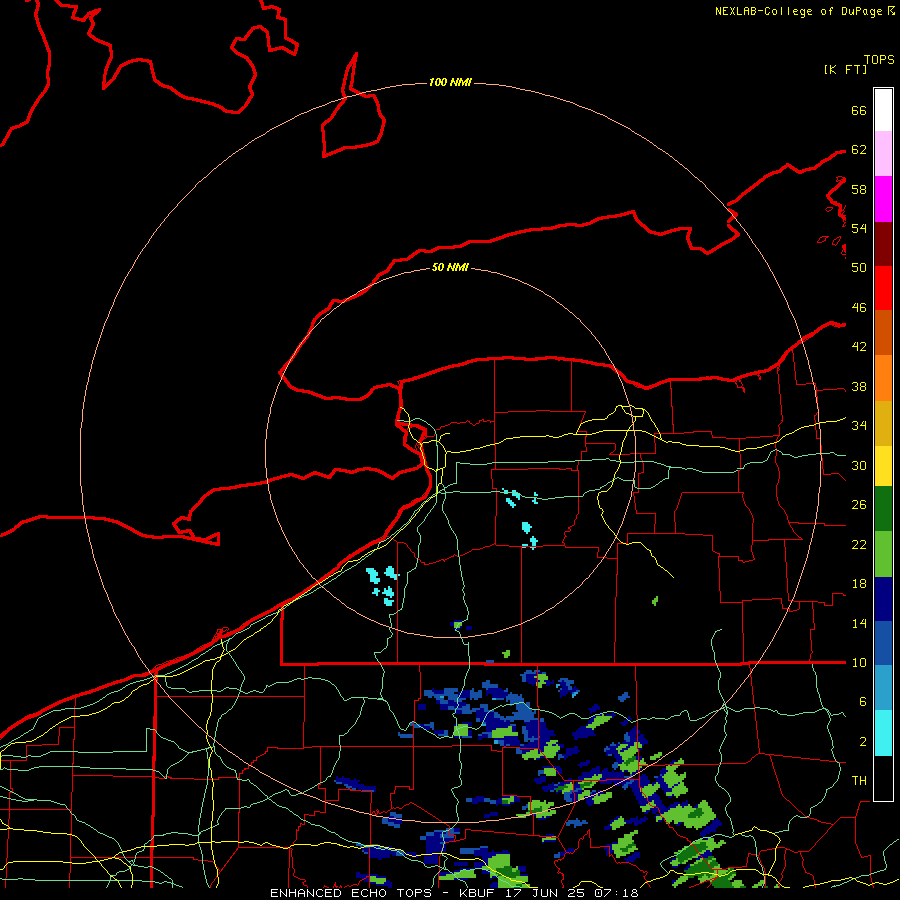Click the 46 legend value

pyautogui.click(x=859, y=308)
